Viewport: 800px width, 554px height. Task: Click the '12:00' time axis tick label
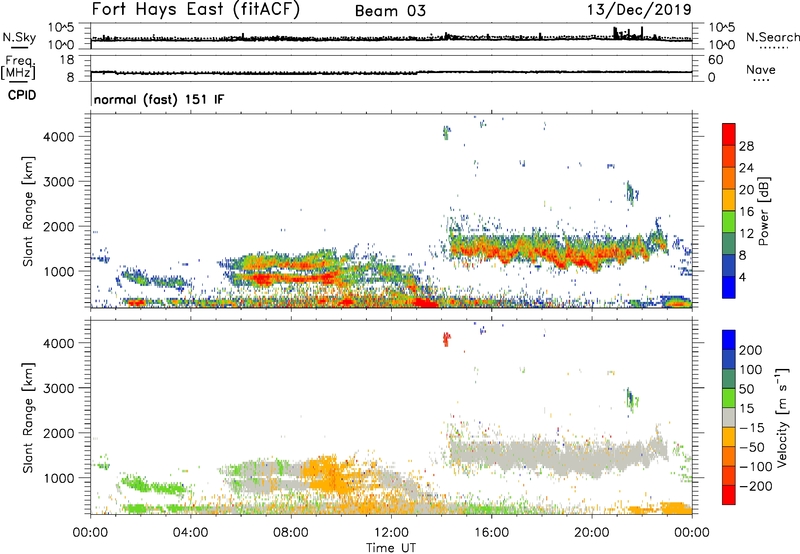(x=391, y=533)
